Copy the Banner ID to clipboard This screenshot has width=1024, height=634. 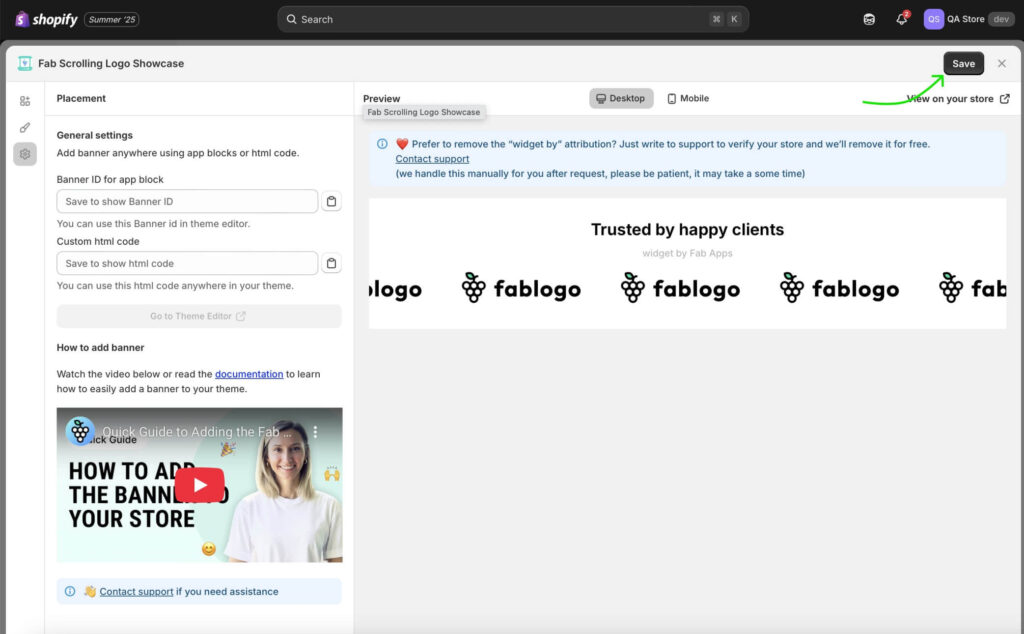pos(331,201)
